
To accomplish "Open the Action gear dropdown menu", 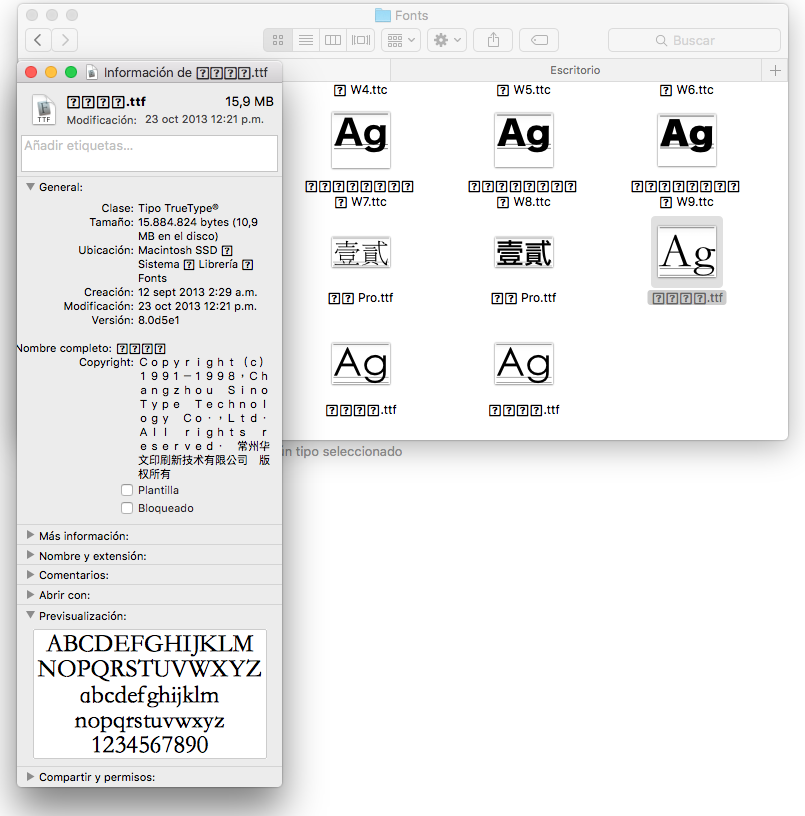I will (x=446, y=40).
